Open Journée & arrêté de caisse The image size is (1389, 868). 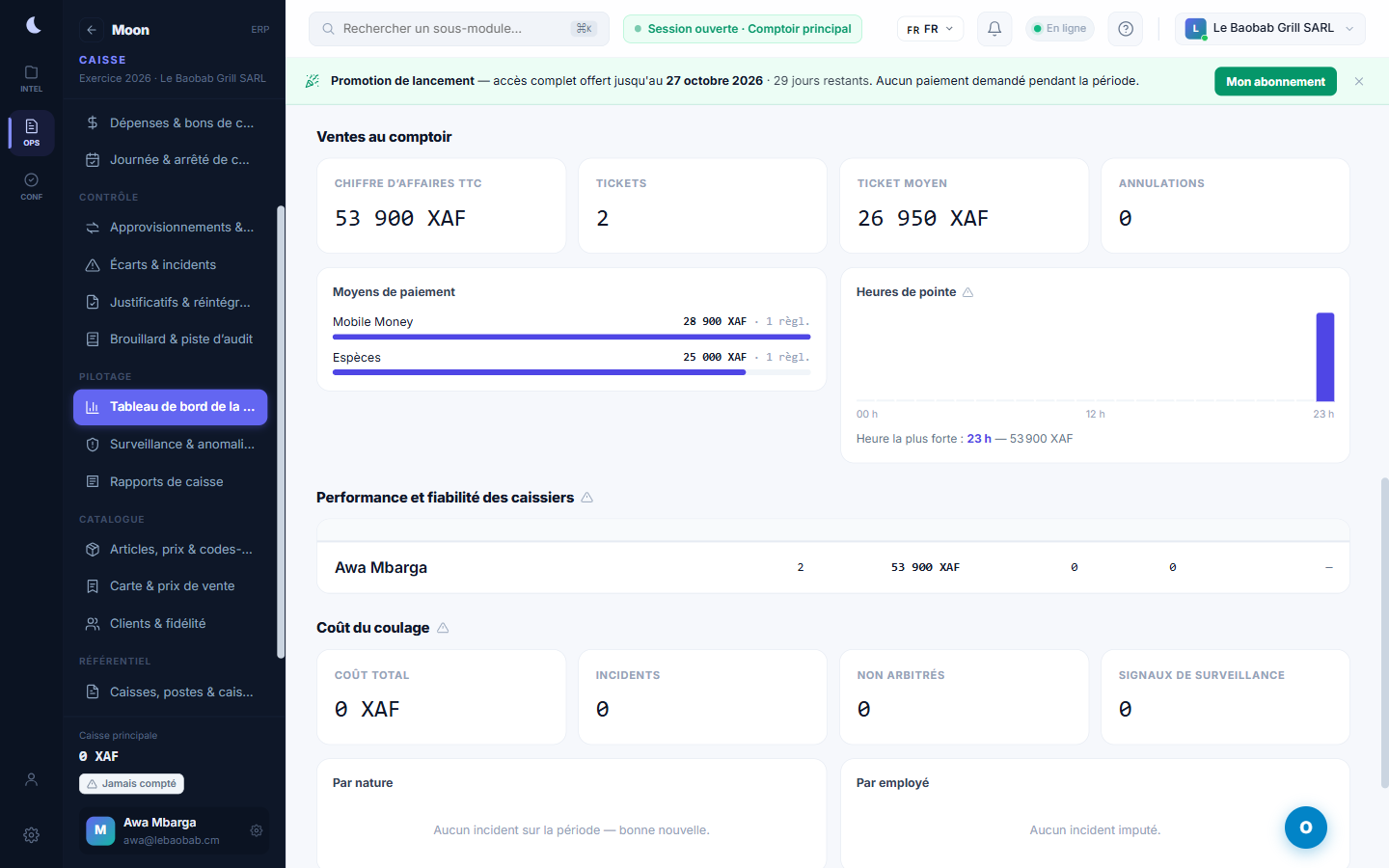[170, 160]
